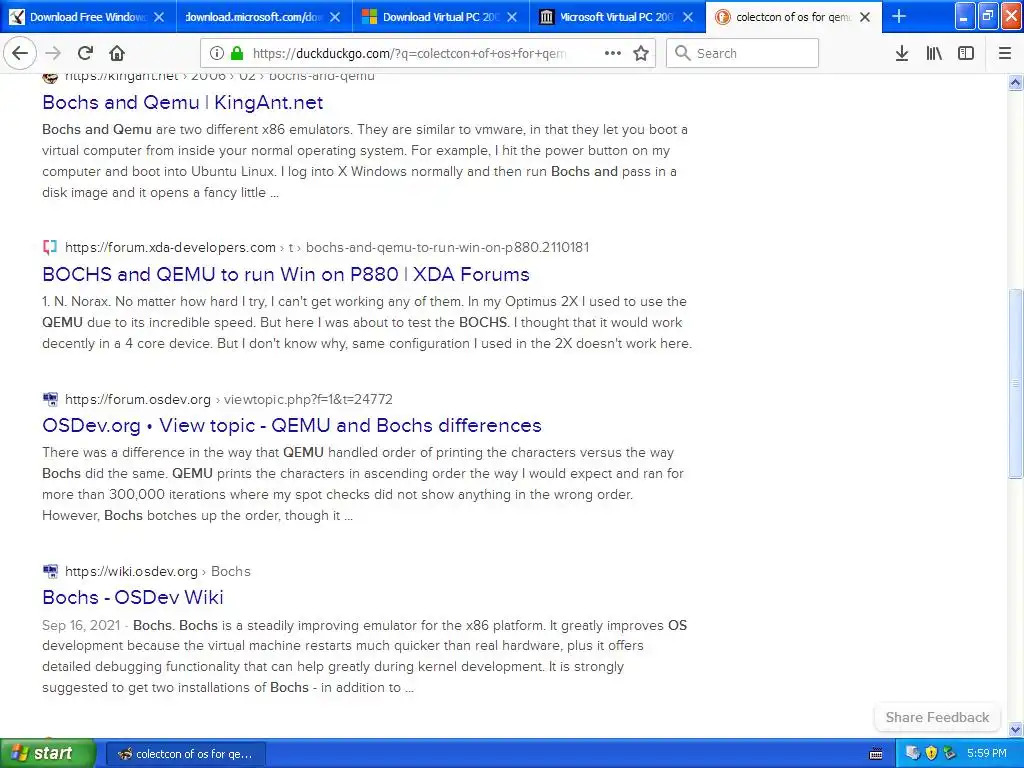1024x768 pixels.
Task: Click the 5:59 PM system clock
Action: pyautogui.click(x=987, y=753)
